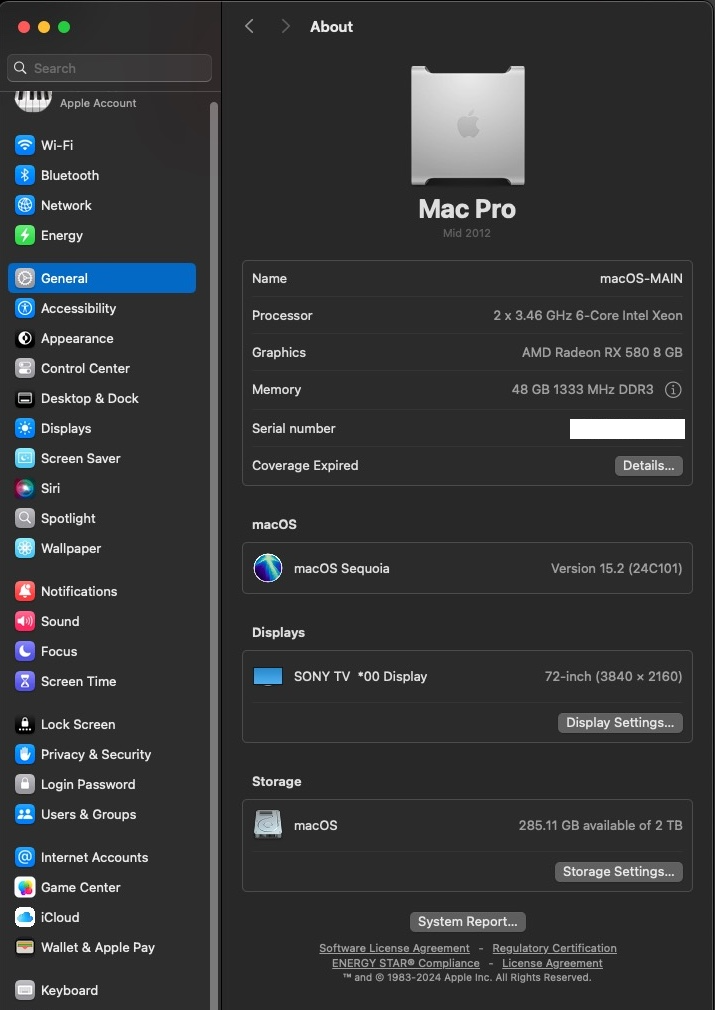Show Memory info via the circled i icon
715x1010 pixels.
click(673, 390)
